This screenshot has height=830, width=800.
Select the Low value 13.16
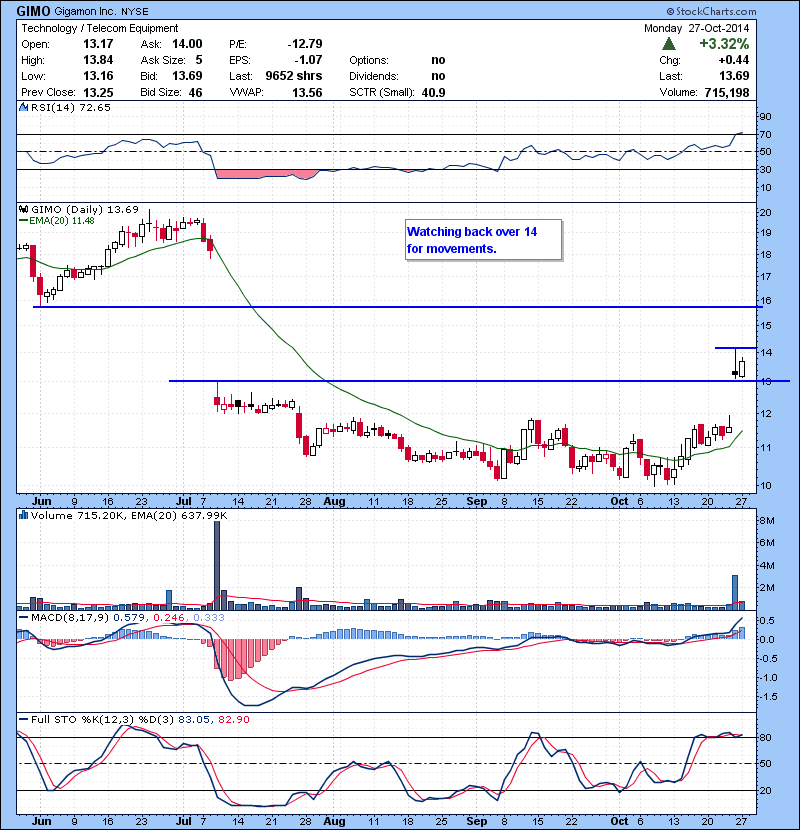(x=98, y=76)
